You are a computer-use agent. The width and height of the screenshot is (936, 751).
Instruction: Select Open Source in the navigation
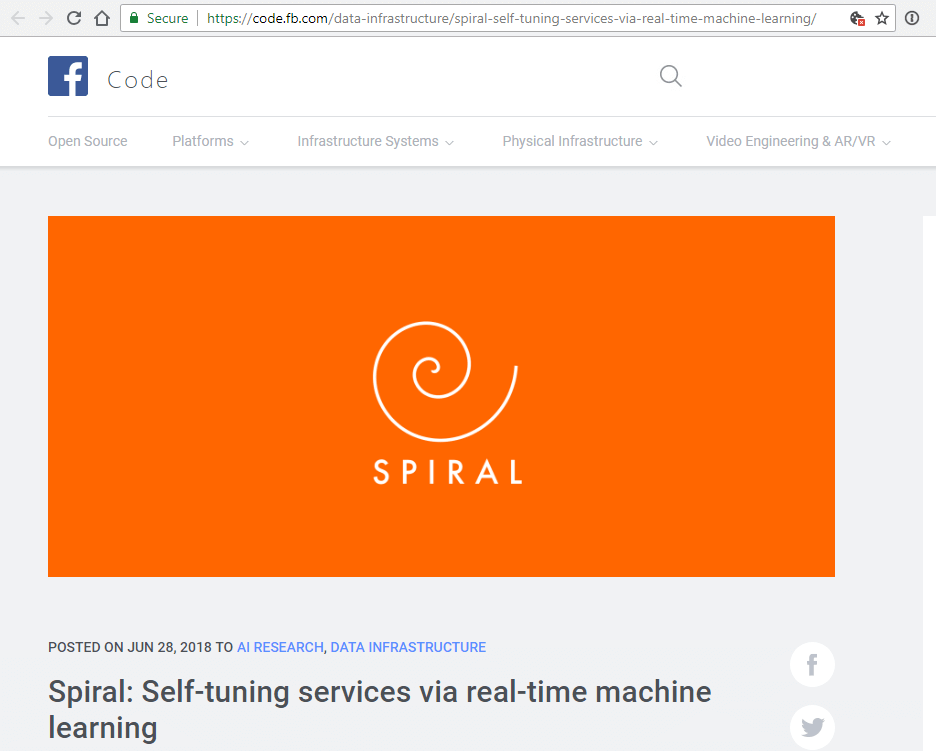click(x=87, y=141)
